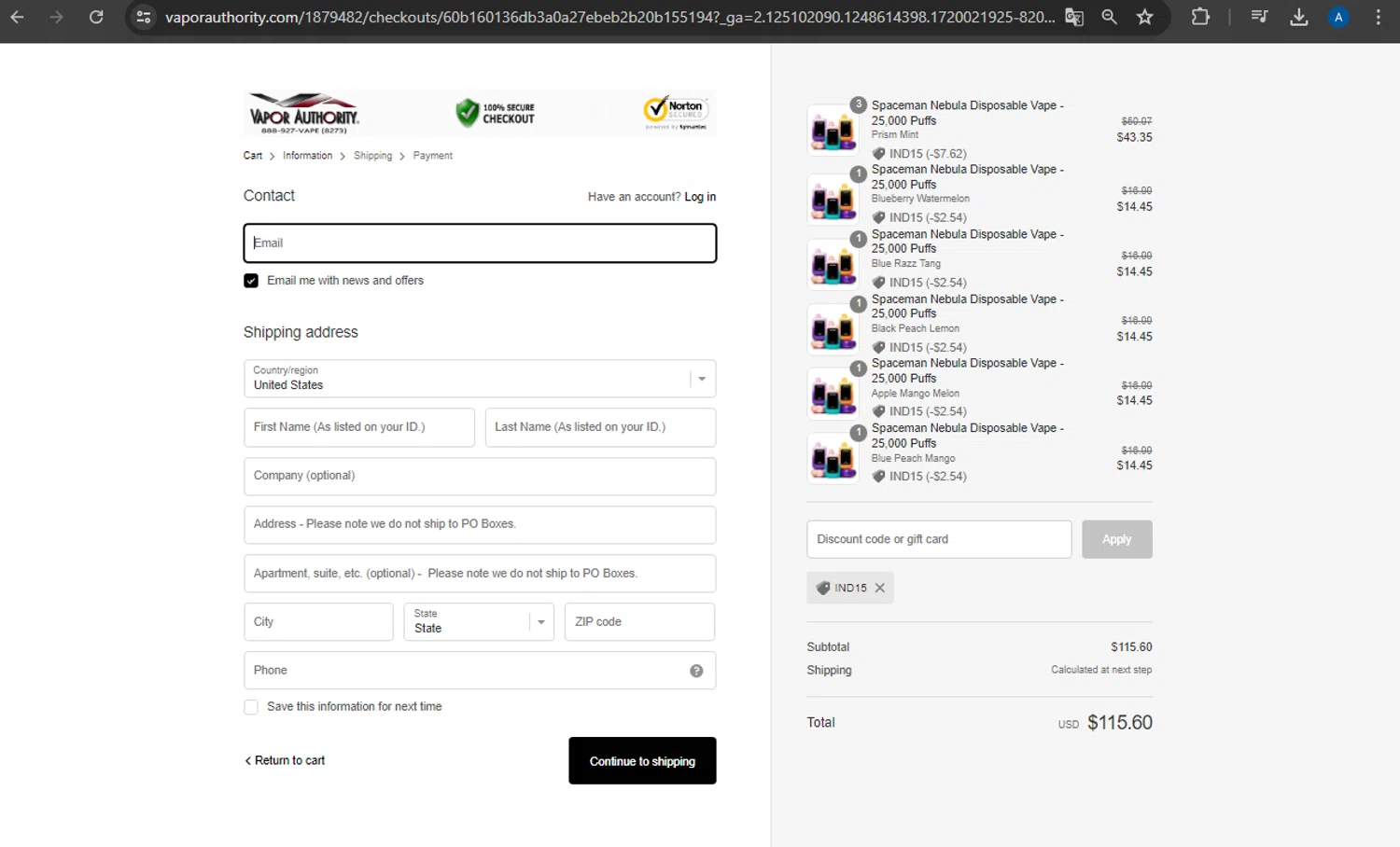1400x847 pixels.
Task: Go forward in browser history
Action: [57, 17]
